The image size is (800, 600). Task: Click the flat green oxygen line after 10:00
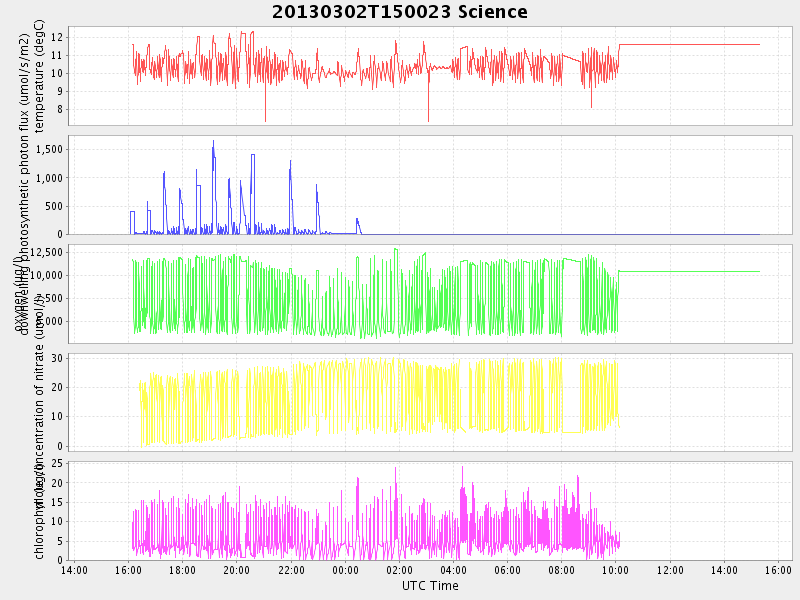click(689, 271)
